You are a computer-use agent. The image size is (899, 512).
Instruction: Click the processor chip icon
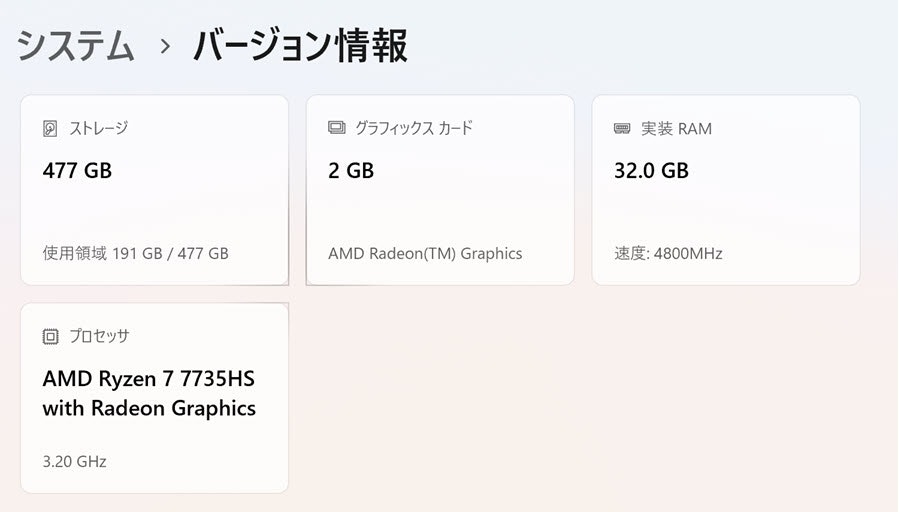coord(51,336)
